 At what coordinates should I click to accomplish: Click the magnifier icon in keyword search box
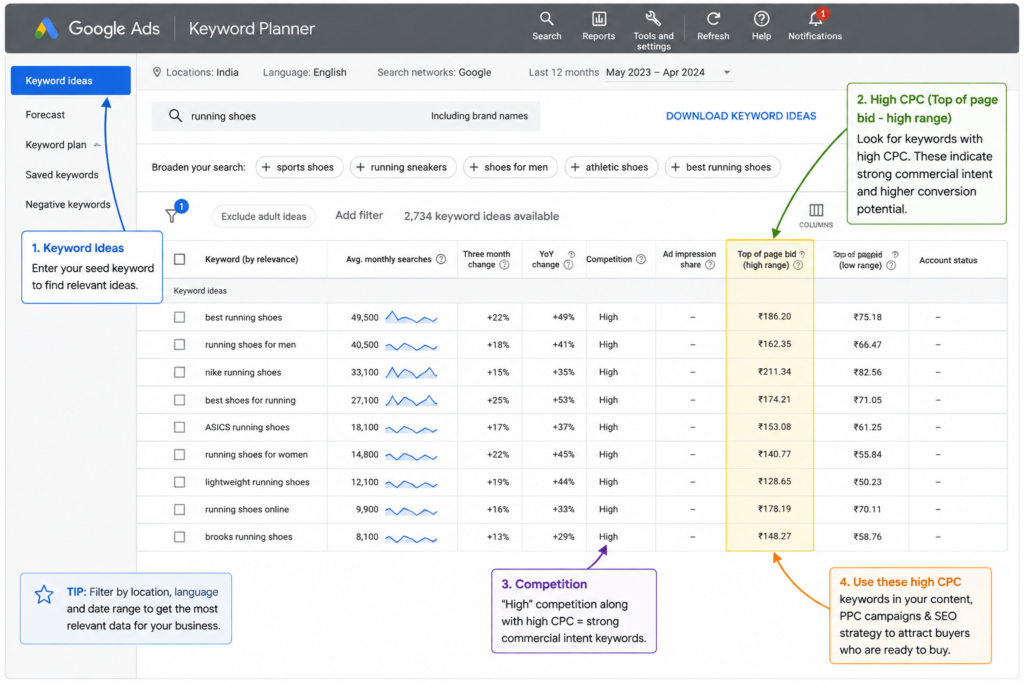(175, 116)
